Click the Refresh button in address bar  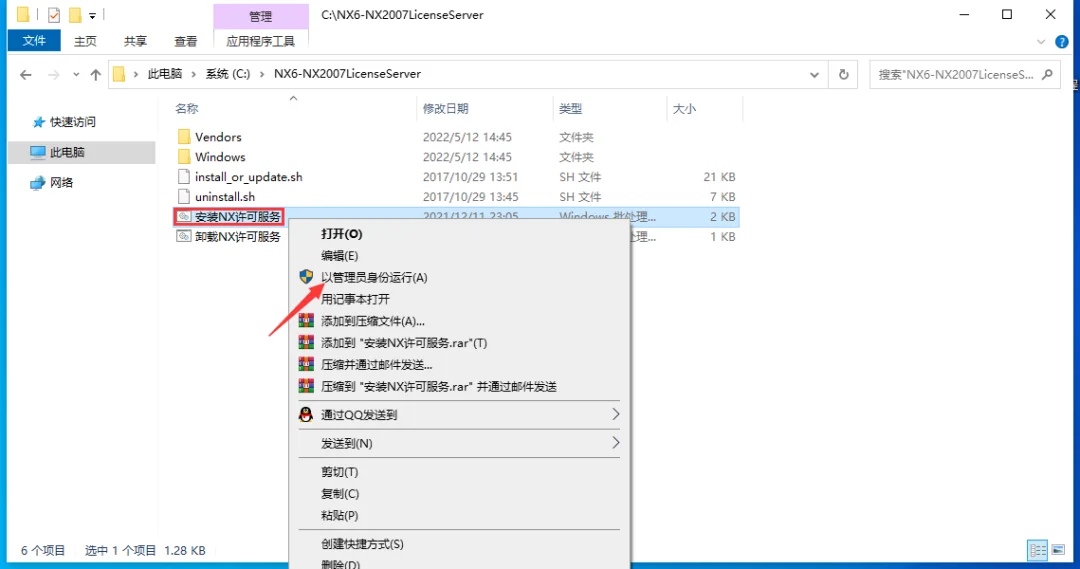click(x=843, y=74)
